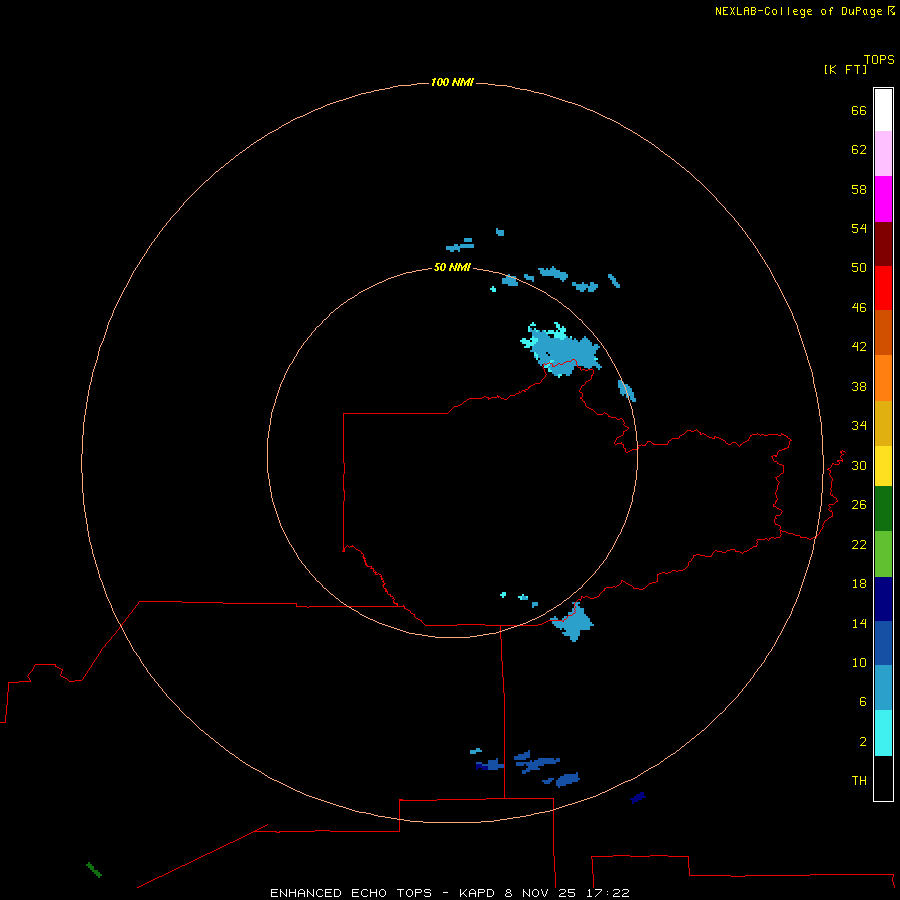Click the light green 26 kft legend swatch

(883, 554)
